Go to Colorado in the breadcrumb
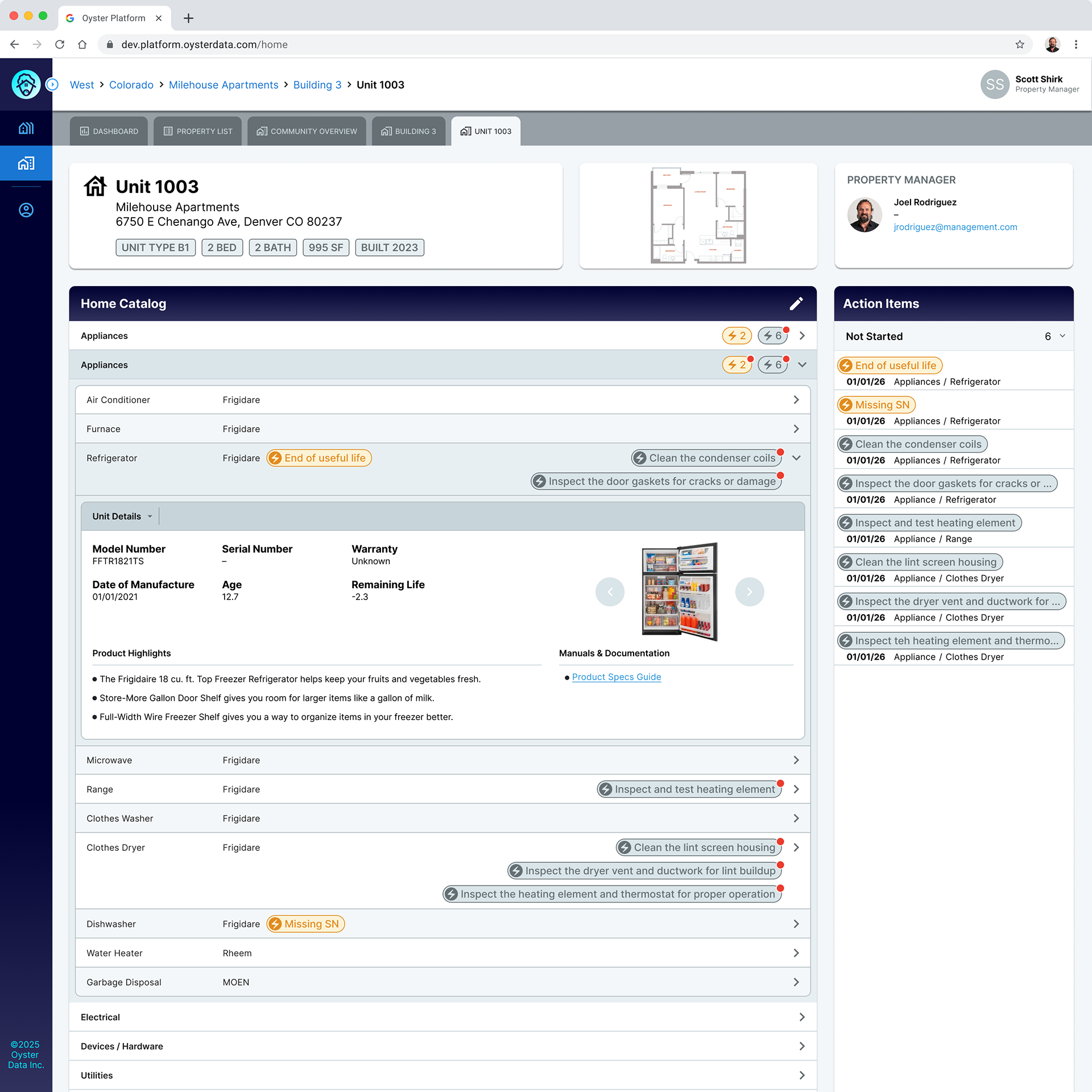This screenshot has width=1092, height=1092. coord(131,85)
